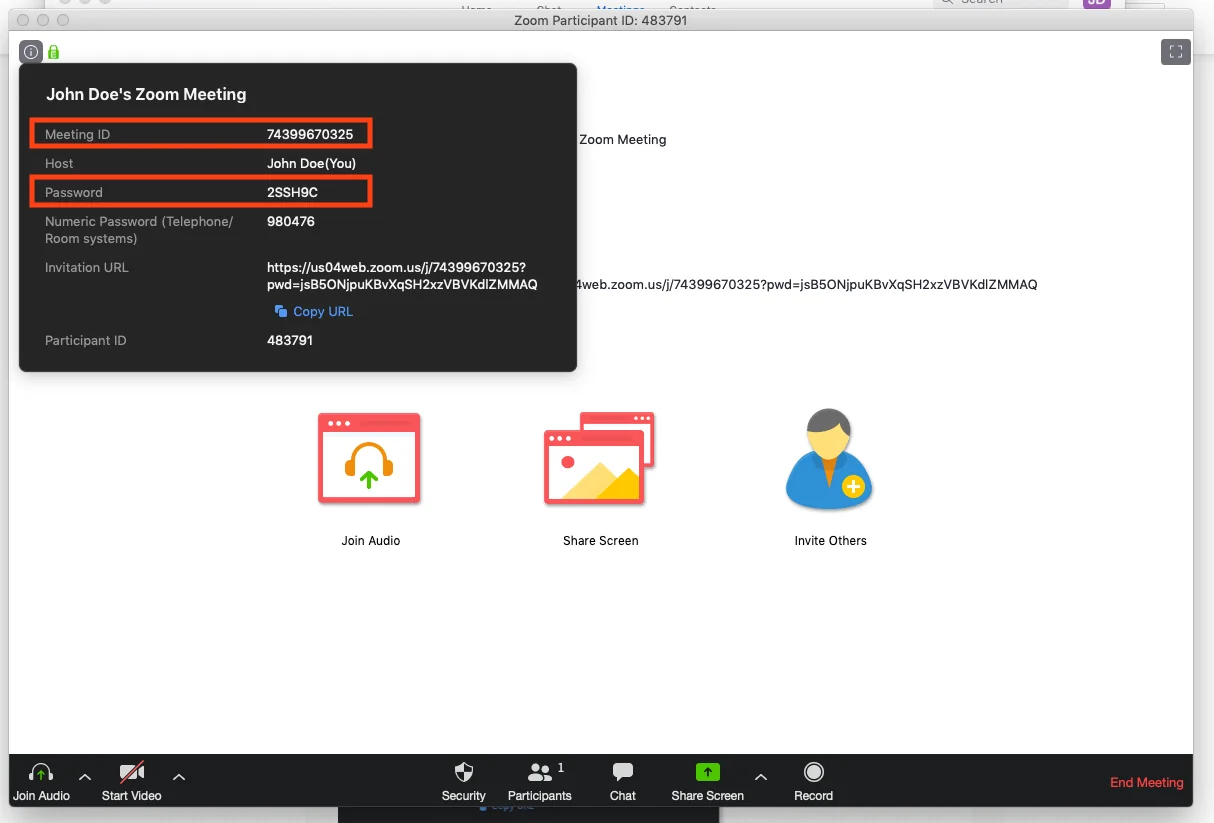Click the Password label in the info panel
Image resolution: width=1214 pixels, height=823 pixels.
pyautogui.click(x=74, y=192)
